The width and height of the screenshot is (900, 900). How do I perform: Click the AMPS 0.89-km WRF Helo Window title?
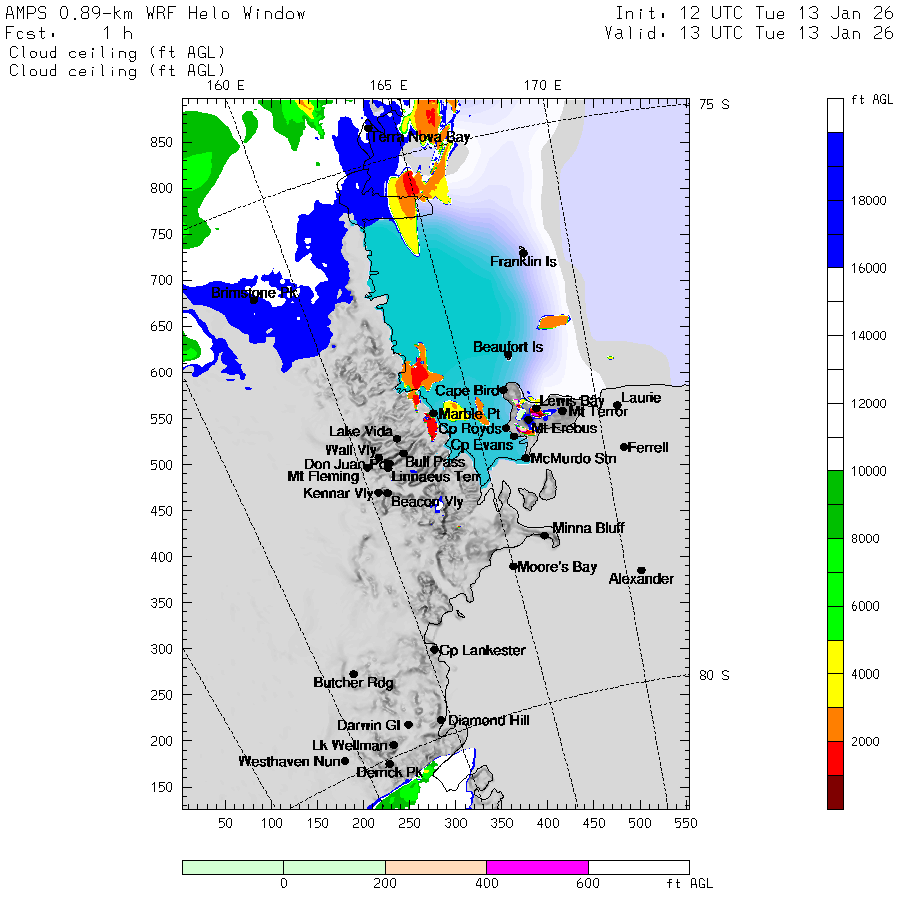click(155, 14)
